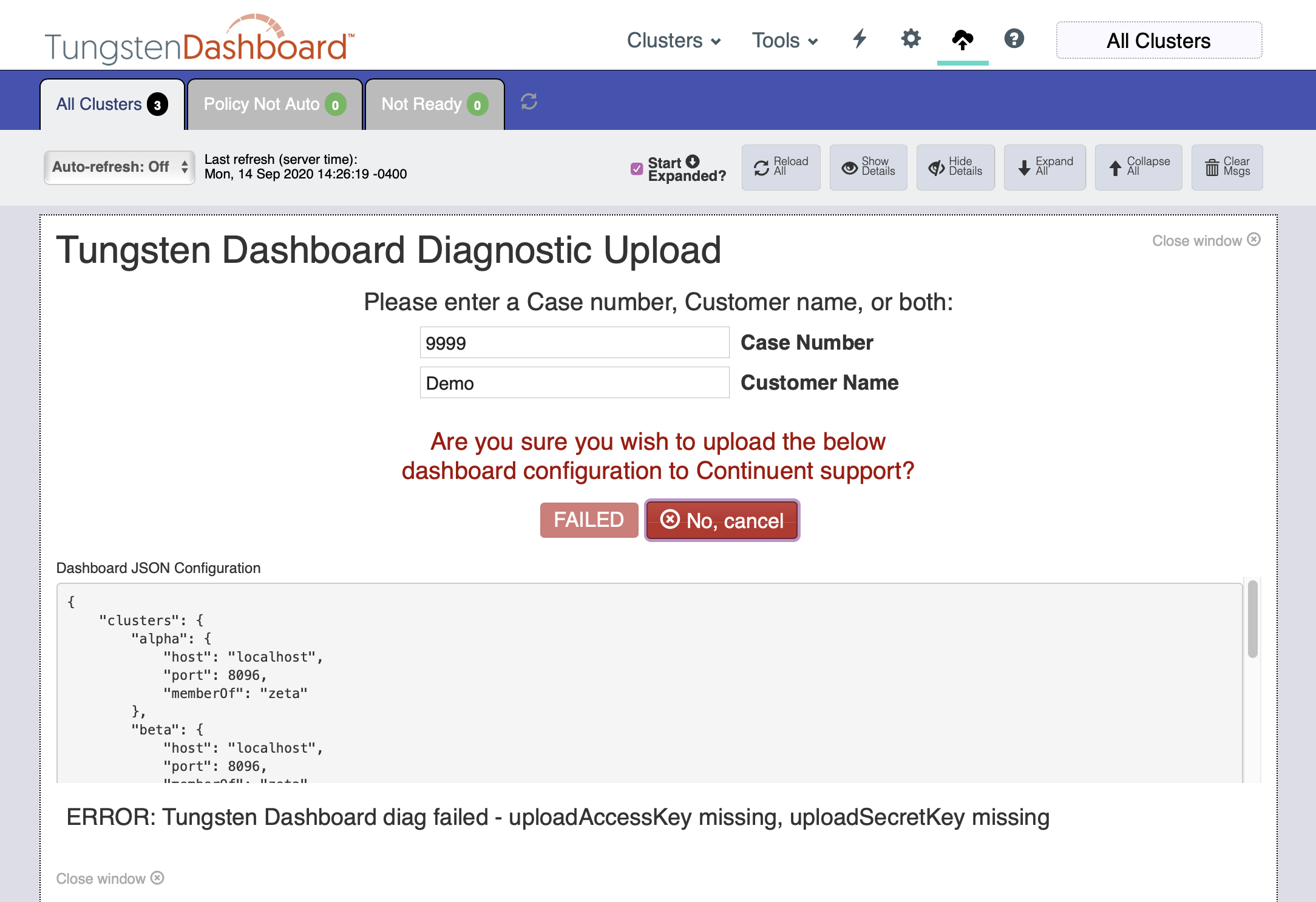
Task: Click the 3 badge on All Clusters tab
Action: [157, 105]
